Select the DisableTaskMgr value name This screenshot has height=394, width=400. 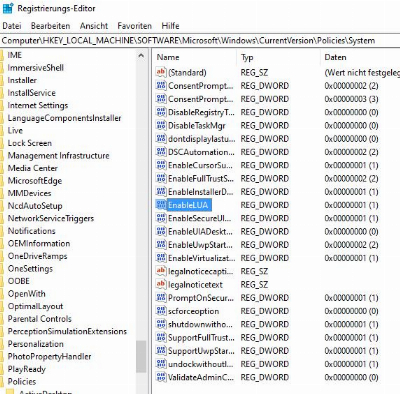tap(197, 126)
